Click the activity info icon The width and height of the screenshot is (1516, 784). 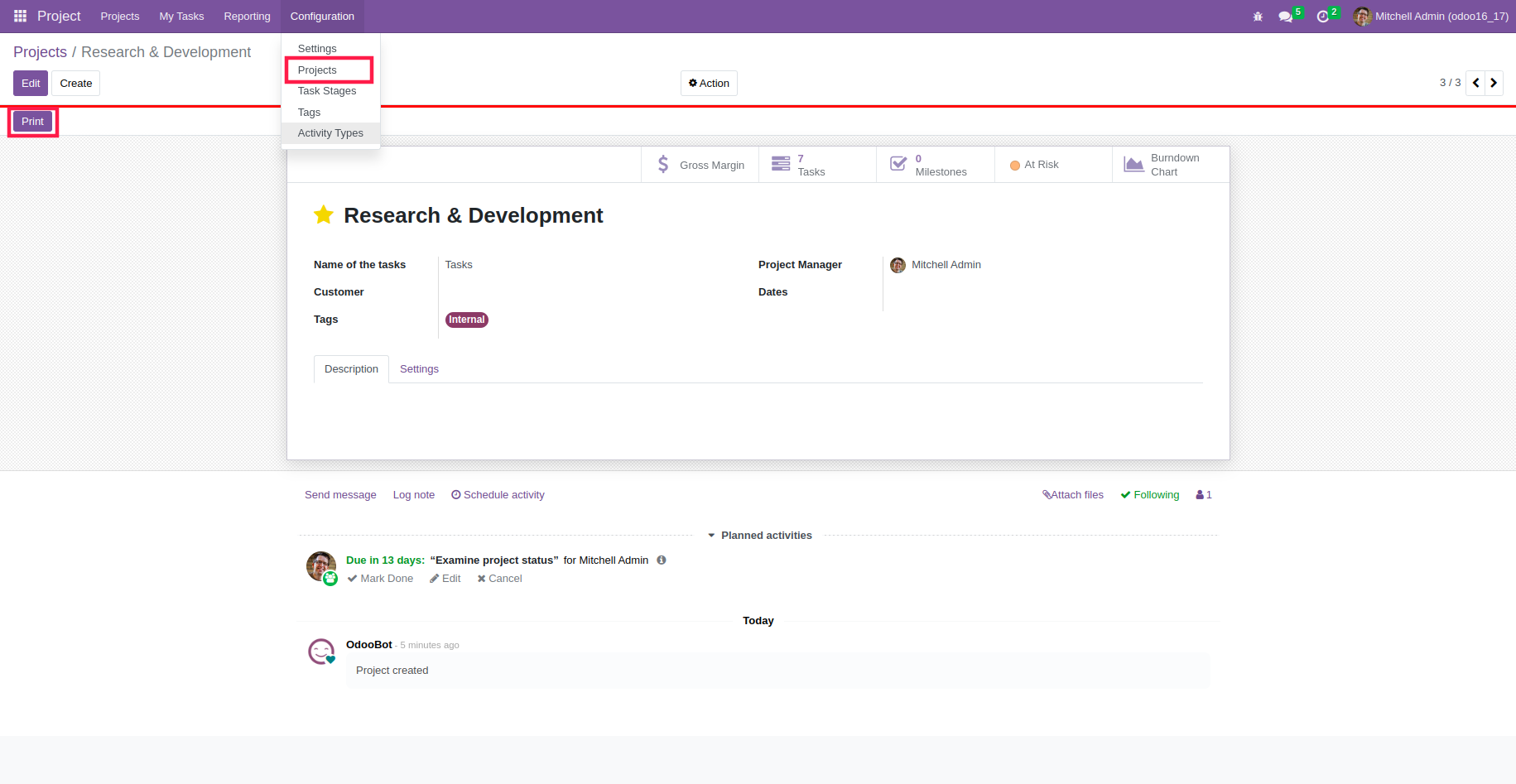[x=662, y=560]
